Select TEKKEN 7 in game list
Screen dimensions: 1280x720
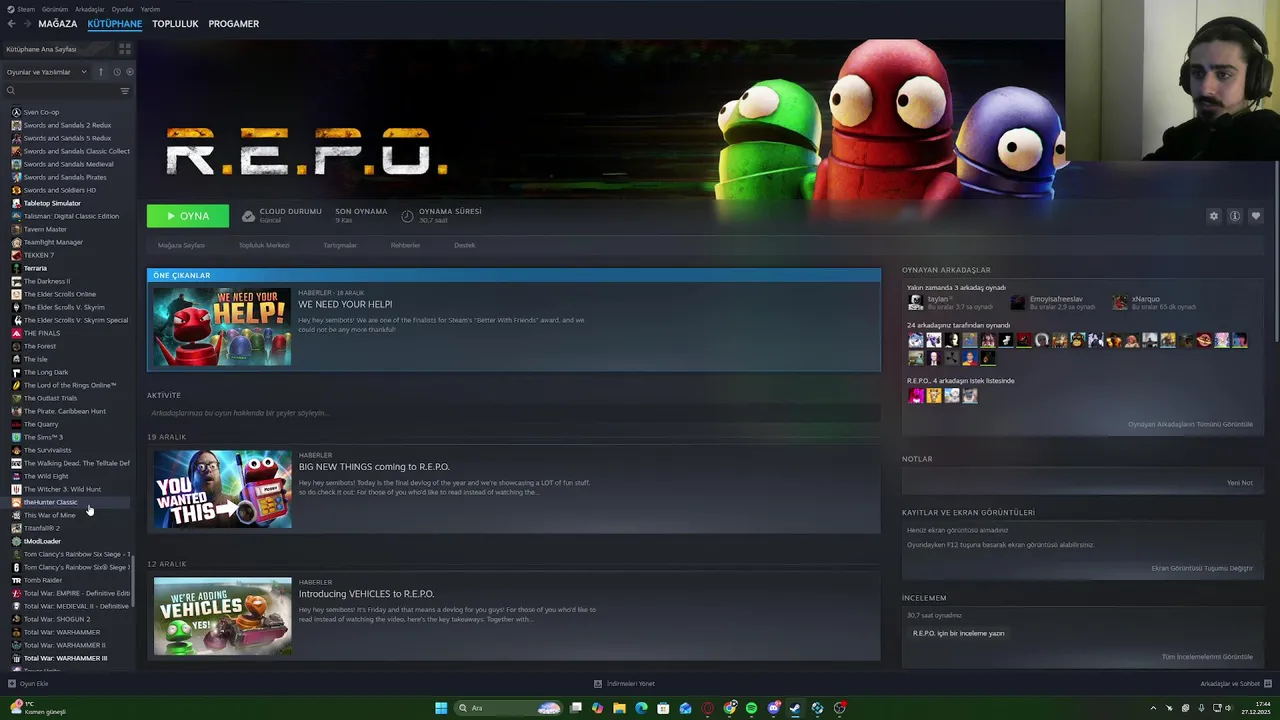pyautogui.click(x=38, y=255)
